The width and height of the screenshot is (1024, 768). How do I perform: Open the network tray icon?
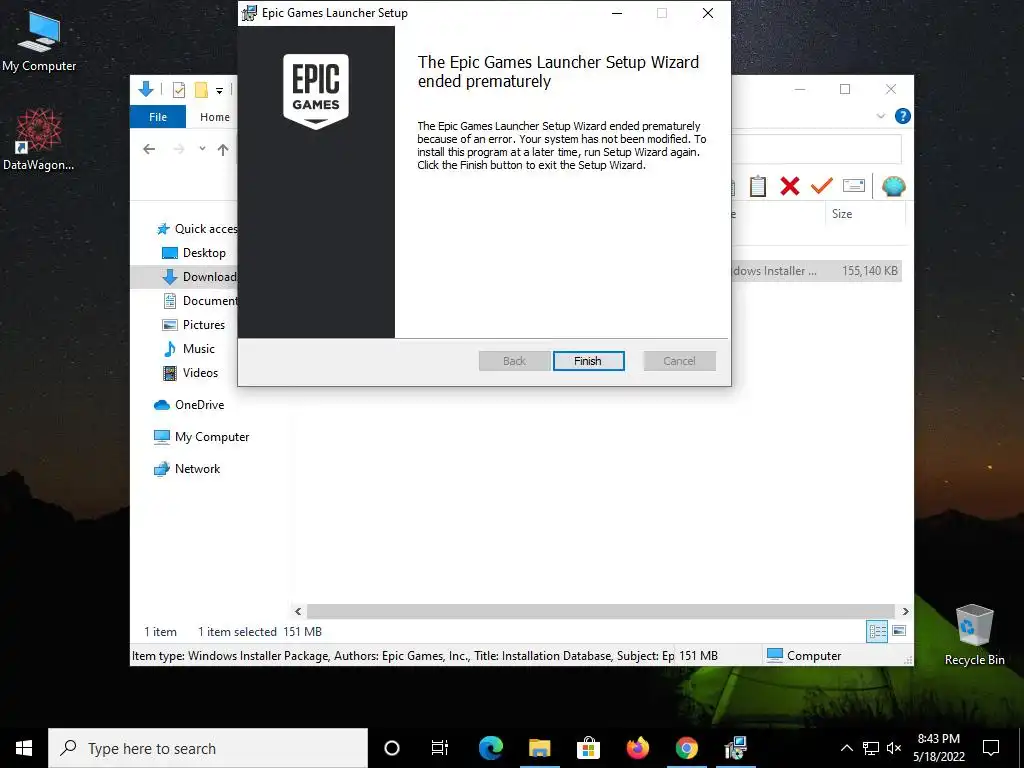(871, 748)
